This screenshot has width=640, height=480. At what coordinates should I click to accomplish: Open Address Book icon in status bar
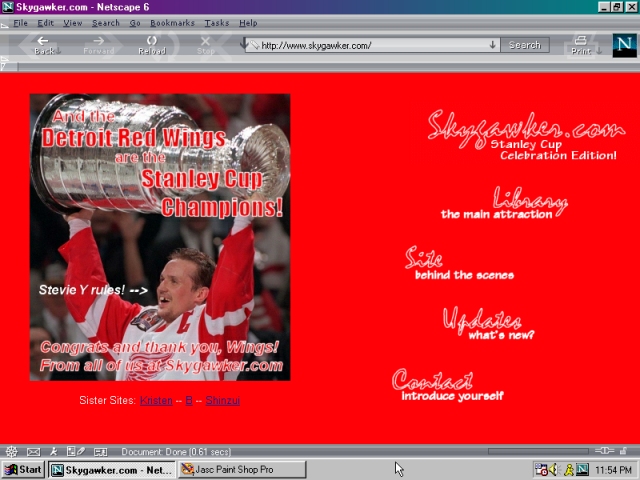click(x=100, y=451)
